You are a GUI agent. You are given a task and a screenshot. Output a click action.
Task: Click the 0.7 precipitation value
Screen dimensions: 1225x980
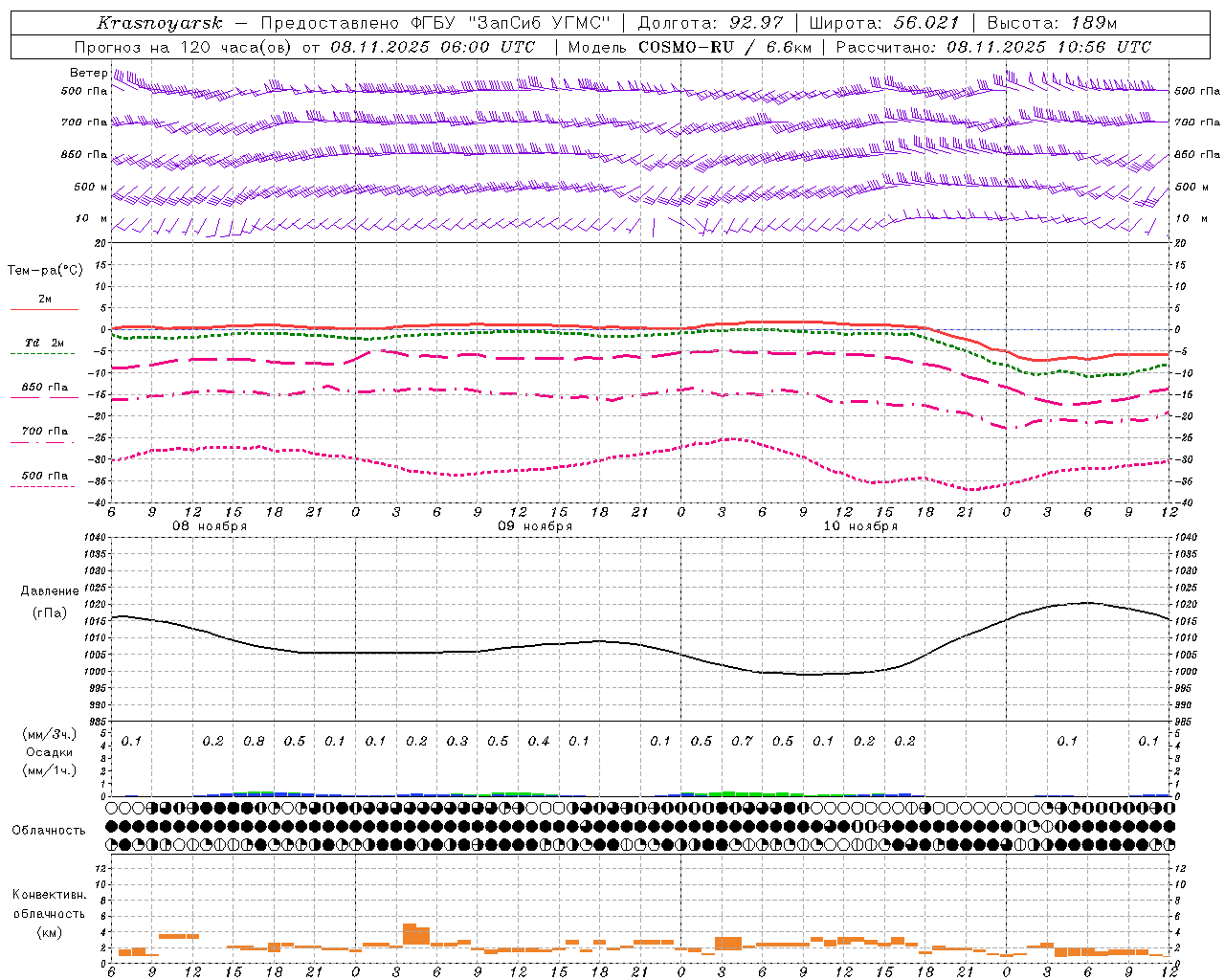pyautogui.click(x=742, y=741)
